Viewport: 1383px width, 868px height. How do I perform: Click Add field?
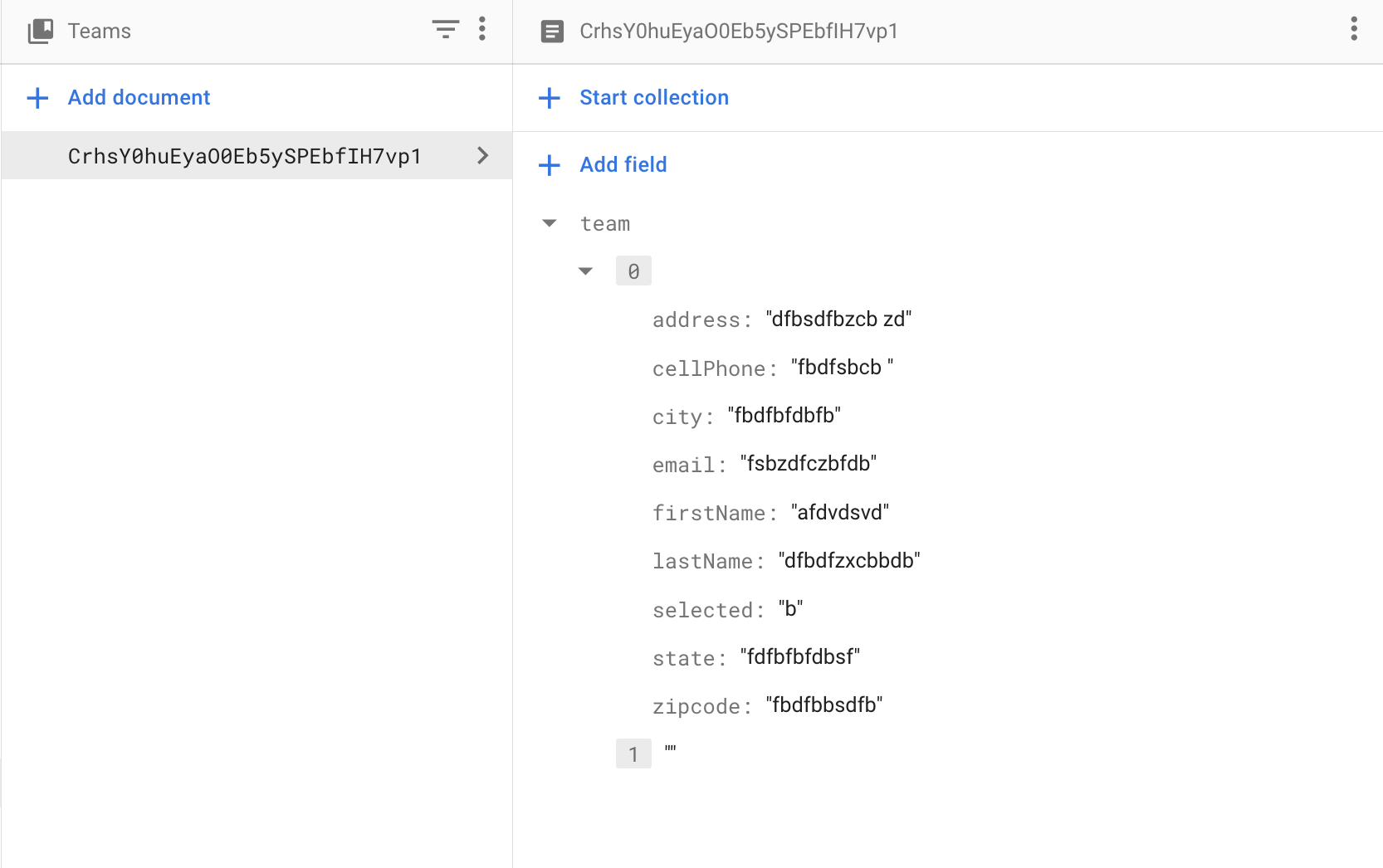coord(623,165)
